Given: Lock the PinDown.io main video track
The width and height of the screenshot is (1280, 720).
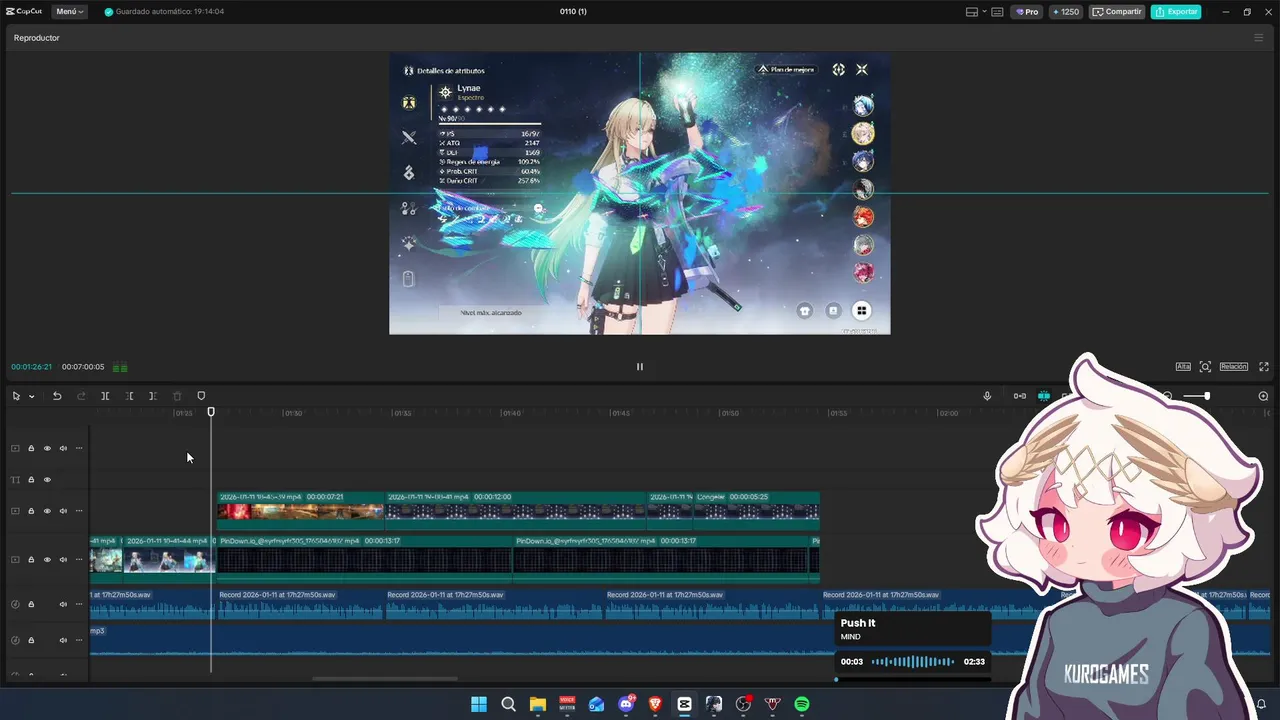Looking at the screenshot, I should click(x=31, y=560).
